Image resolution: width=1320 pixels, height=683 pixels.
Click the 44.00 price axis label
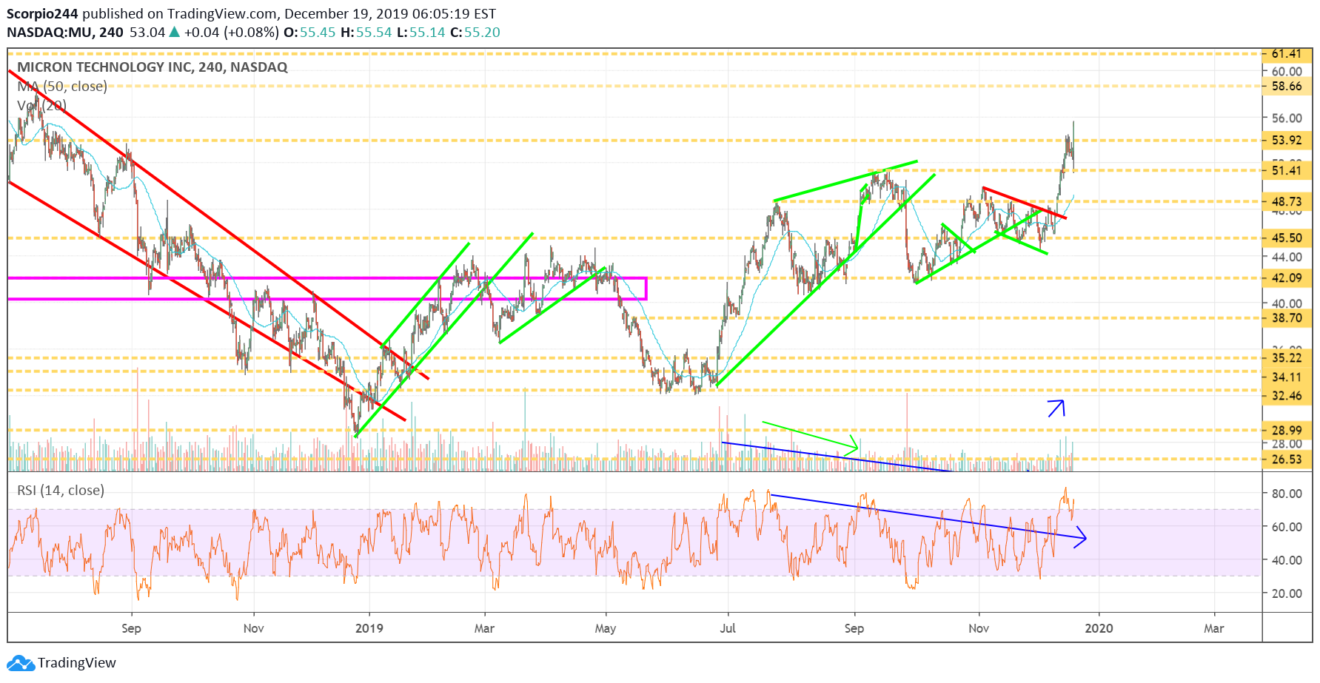coord(1285,257)
